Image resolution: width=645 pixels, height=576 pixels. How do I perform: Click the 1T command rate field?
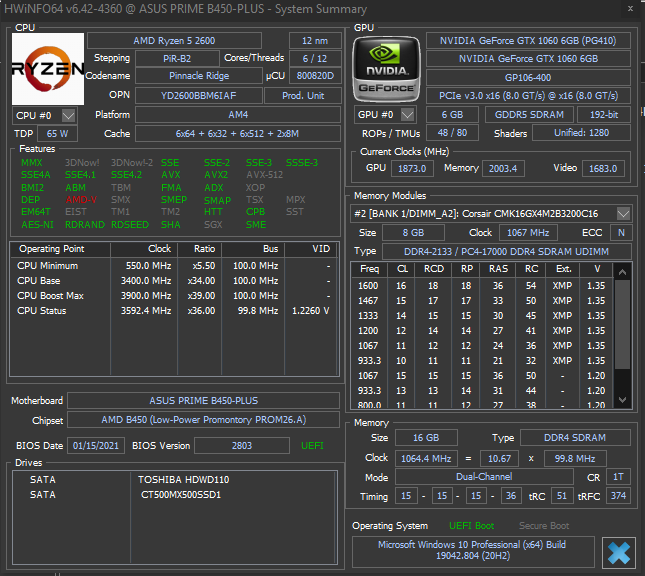click(618, 476)
